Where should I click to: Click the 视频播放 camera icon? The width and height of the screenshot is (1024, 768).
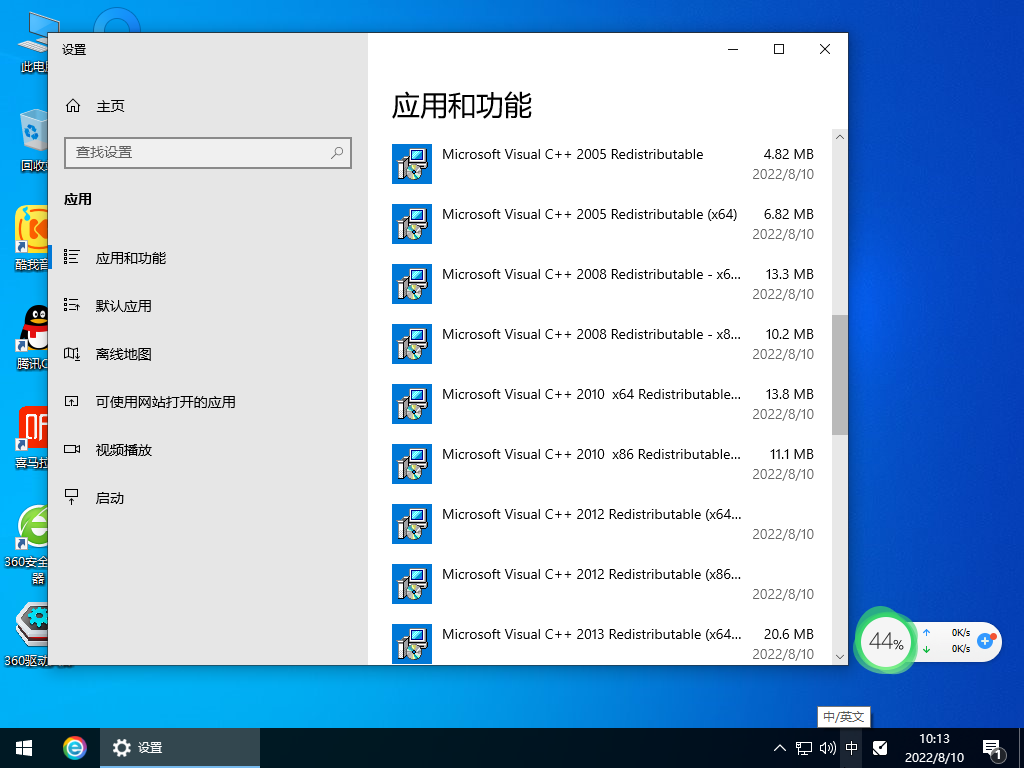point(72,449)
